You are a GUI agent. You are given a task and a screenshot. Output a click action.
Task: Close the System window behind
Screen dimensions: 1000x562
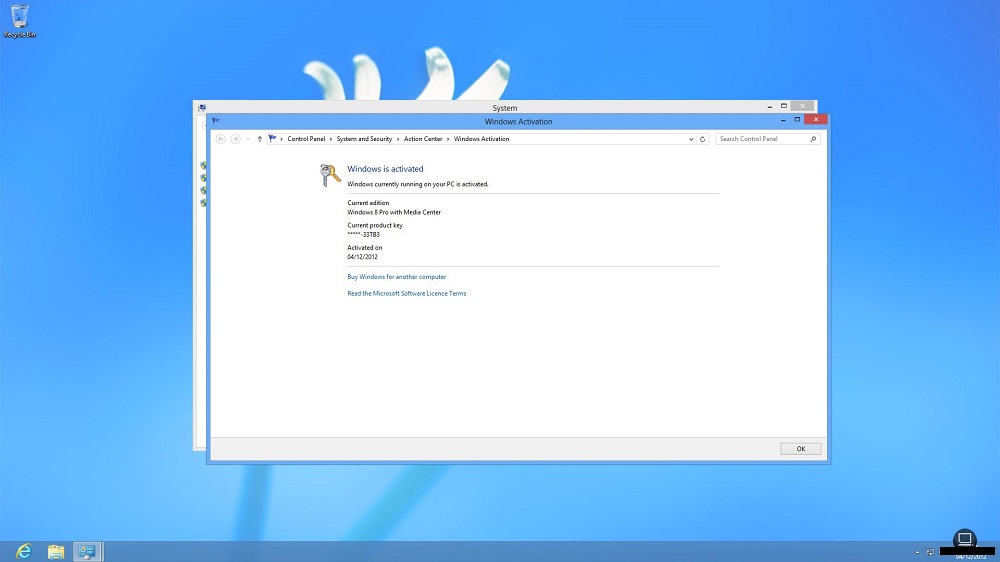802,106
